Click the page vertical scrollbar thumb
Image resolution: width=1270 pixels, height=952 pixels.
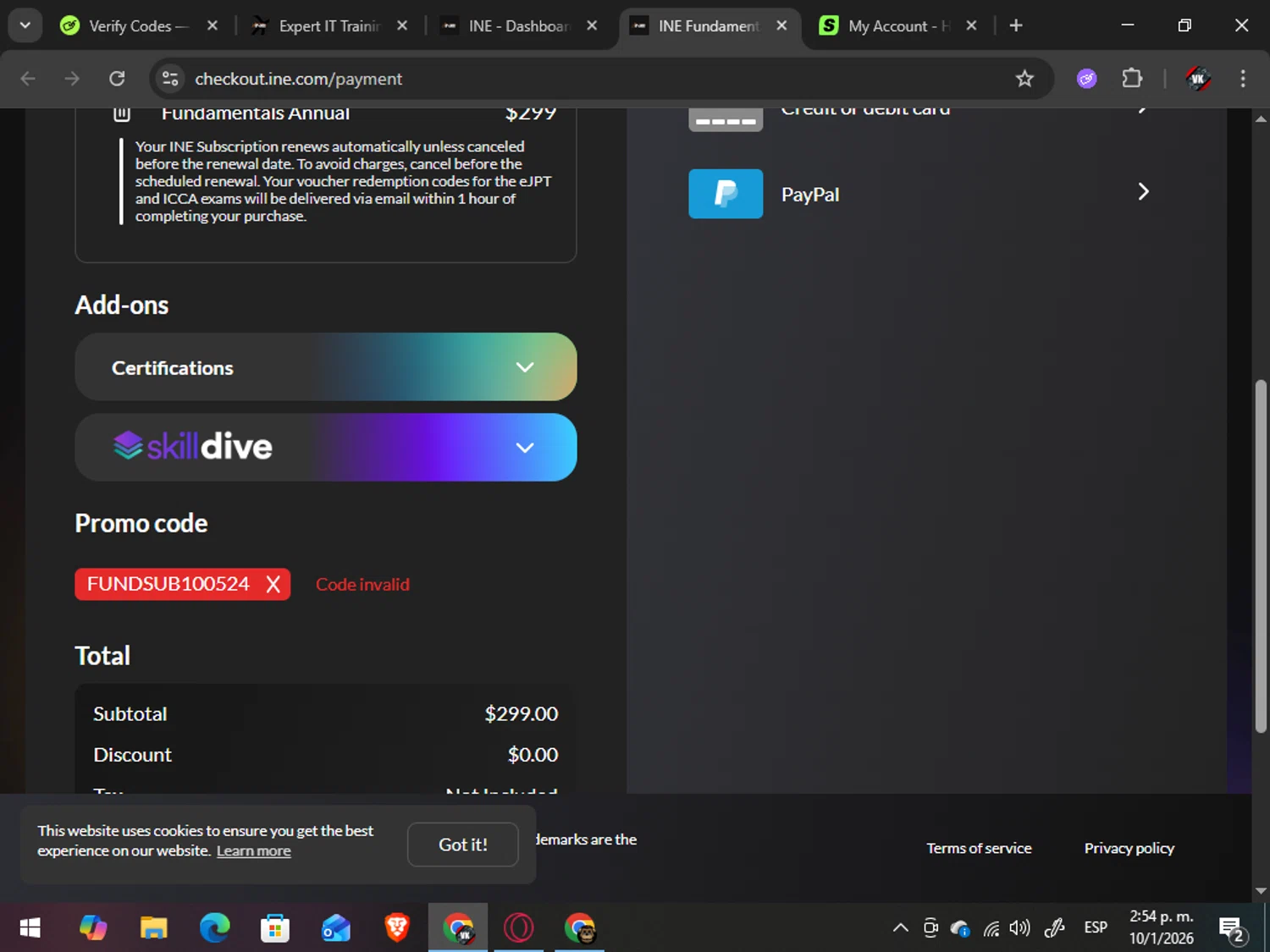pos(1262,556)
